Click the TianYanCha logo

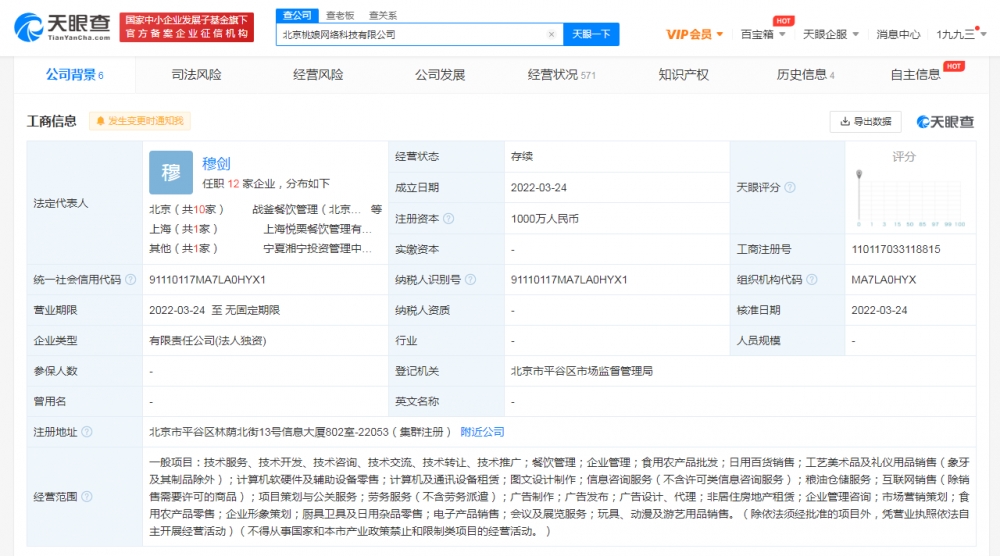pos(62,27)
